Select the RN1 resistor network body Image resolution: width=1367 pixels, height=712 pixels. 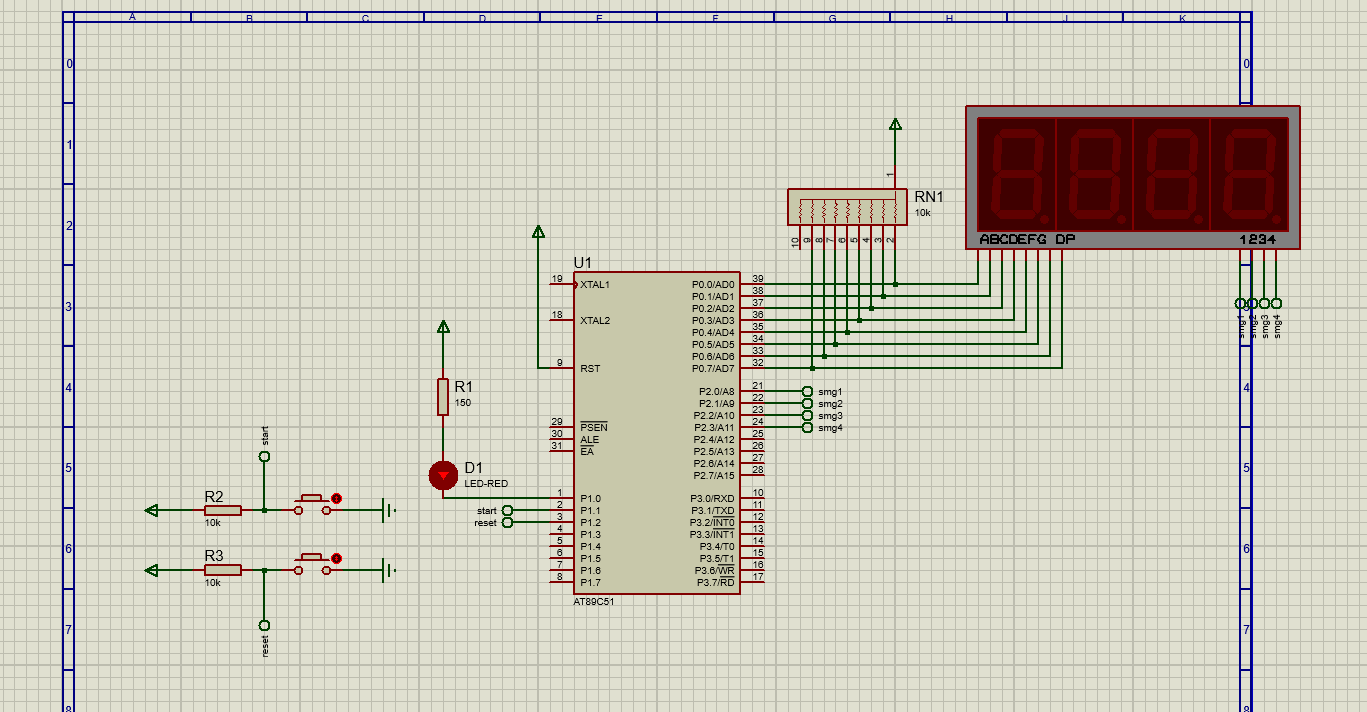[847, 207]
